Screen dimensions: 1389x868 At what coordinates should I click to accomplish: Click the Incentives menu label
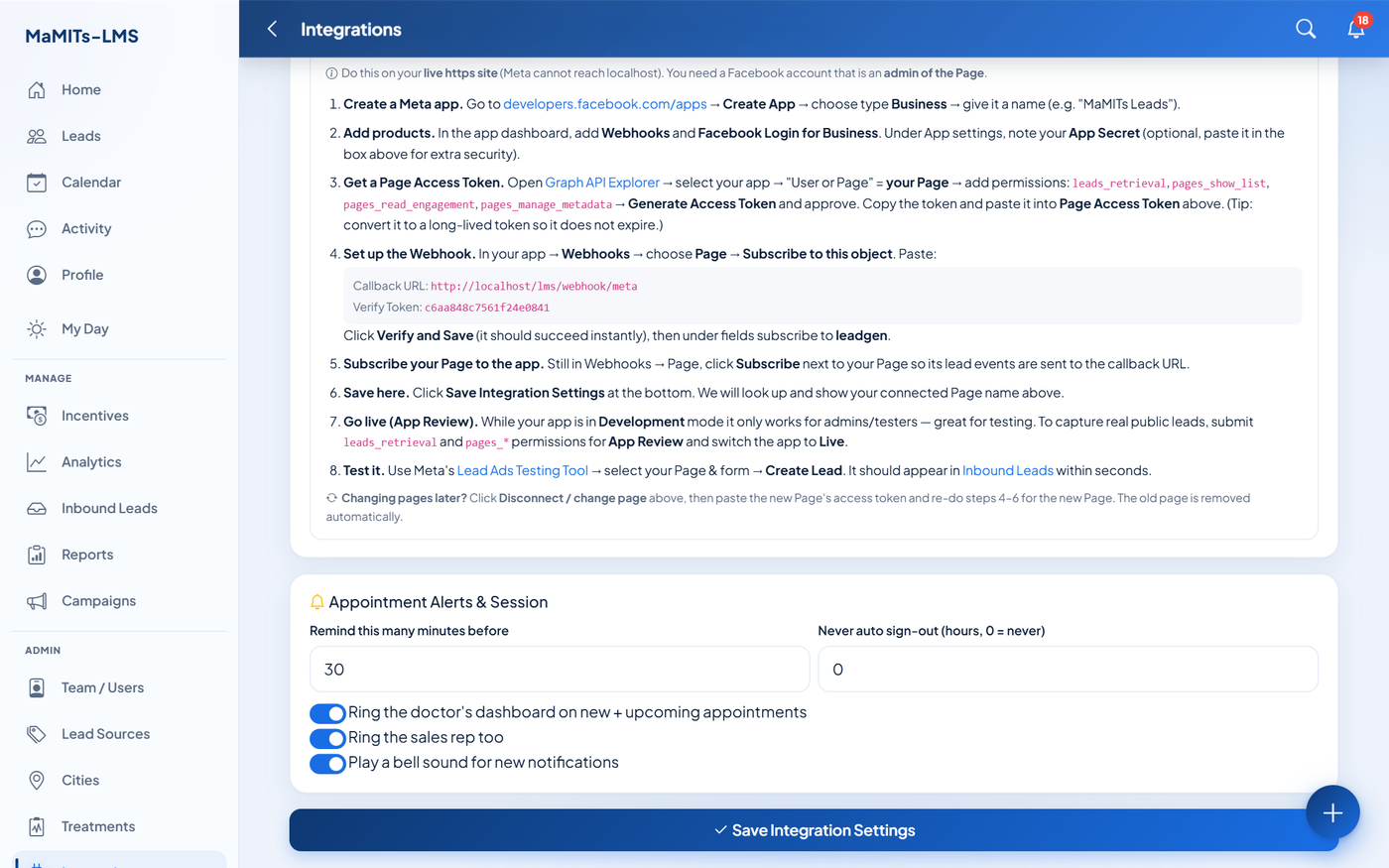(x=95, y=416)
